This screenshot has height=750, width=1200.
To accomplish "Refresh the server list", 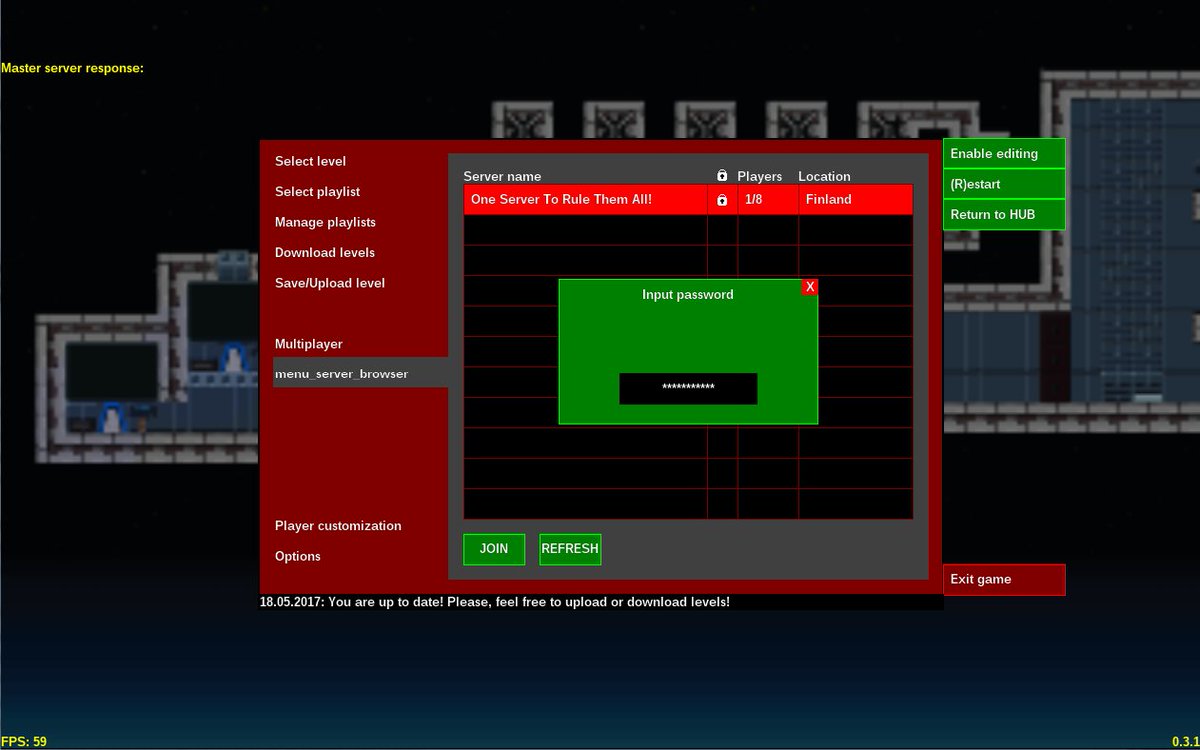I will point(570,549).
